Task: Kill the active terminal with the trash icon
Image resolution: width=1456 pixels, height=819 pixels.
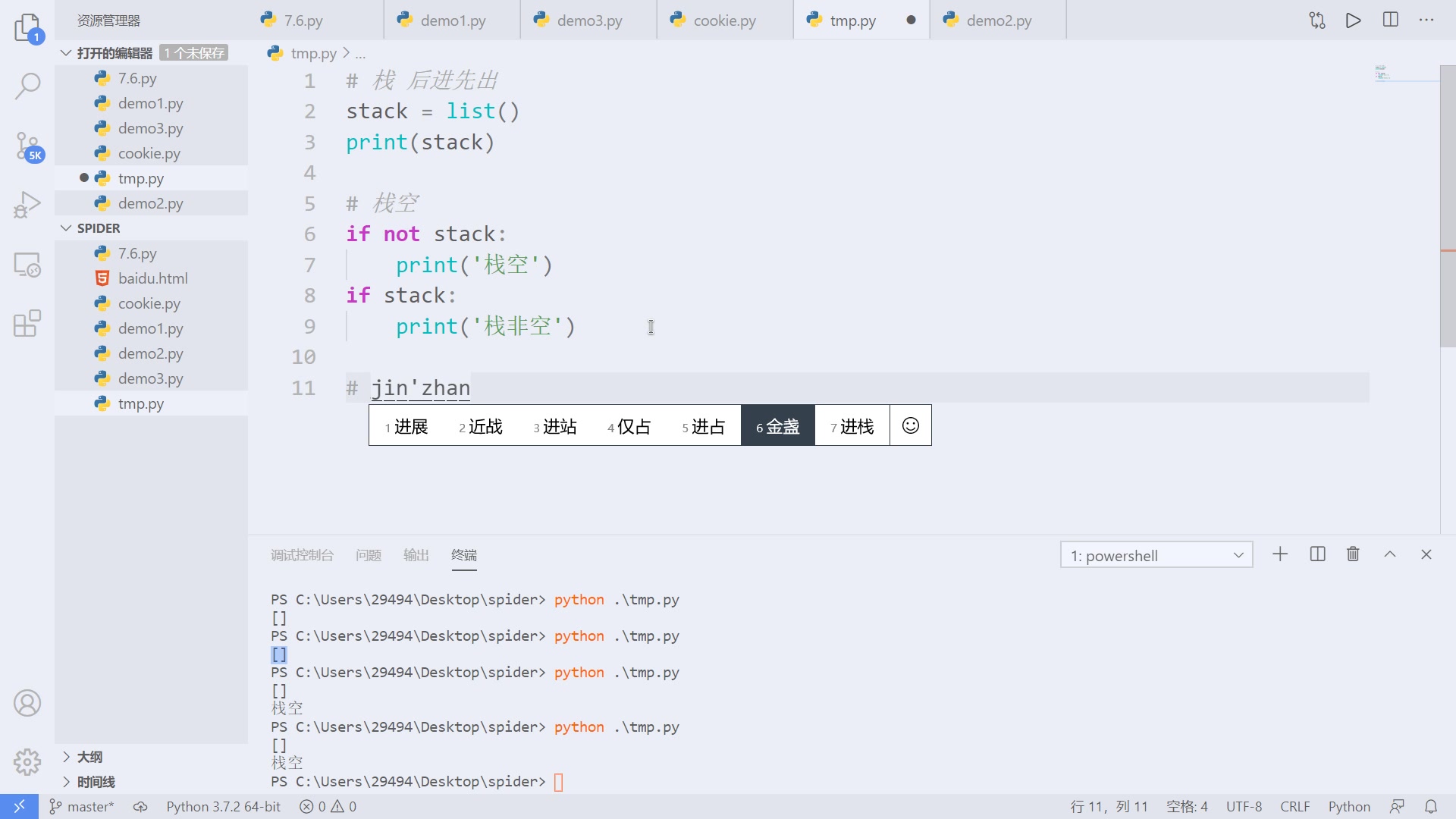Action: pos(1353,554)
